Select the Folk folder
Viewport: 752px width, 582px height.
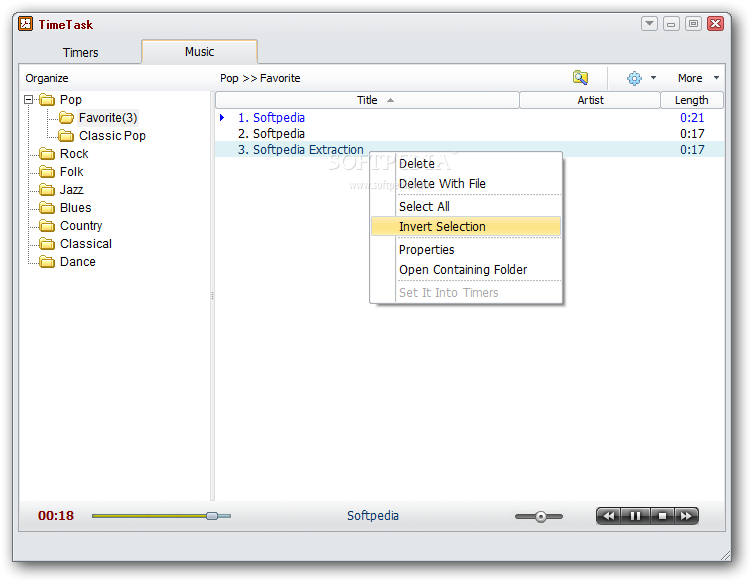(71, 172)
